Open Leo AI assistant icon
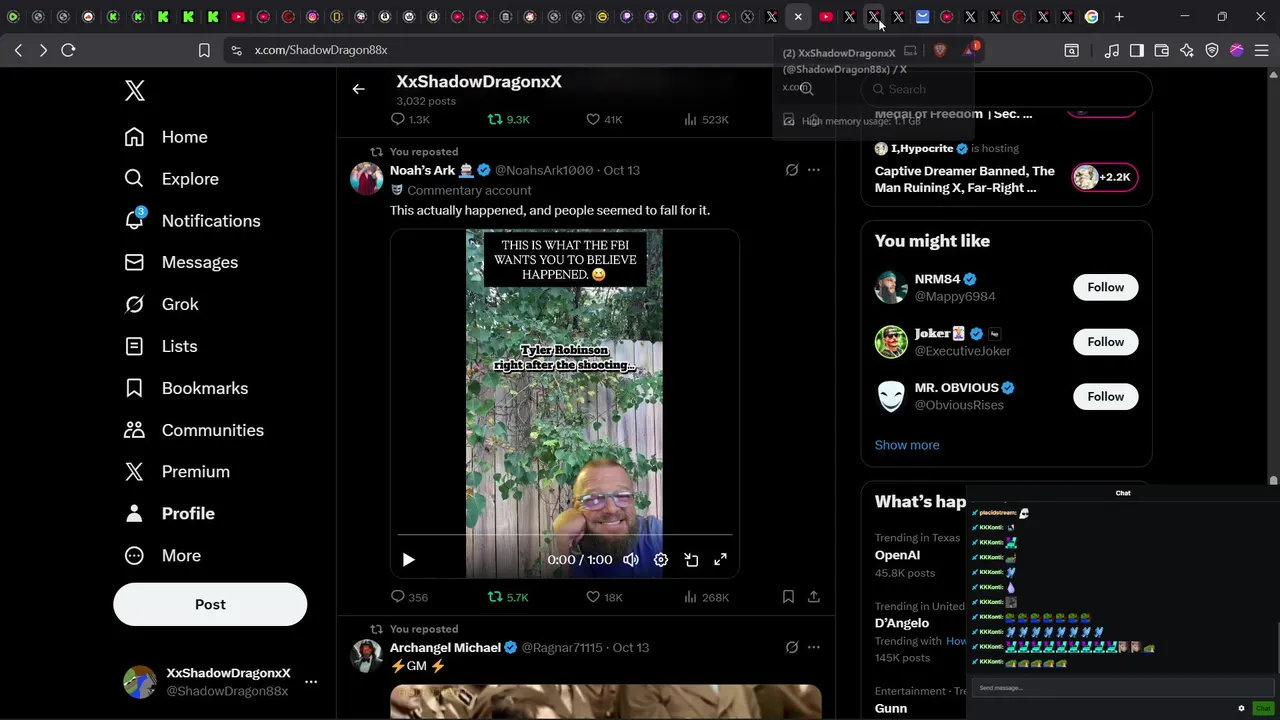The height and width of the screenshot is (720, 1280). tap(1187, 50)
